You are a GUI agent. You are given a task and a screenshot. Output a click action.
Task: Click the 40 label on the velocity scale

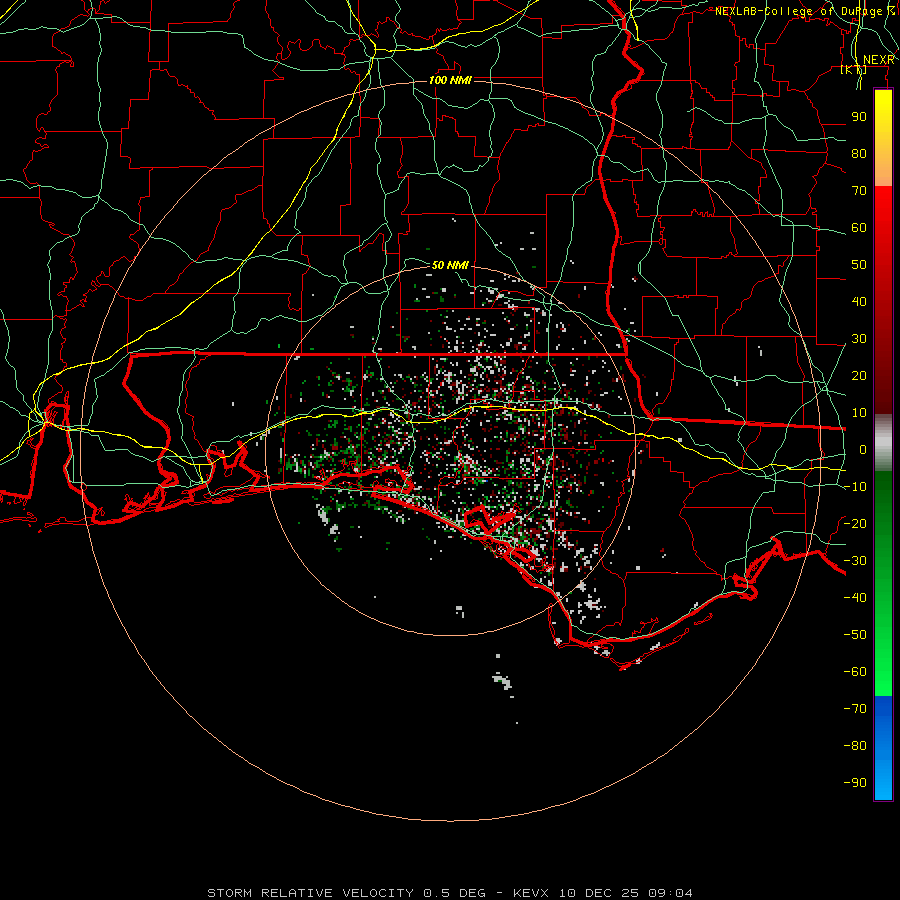(859, 302)
